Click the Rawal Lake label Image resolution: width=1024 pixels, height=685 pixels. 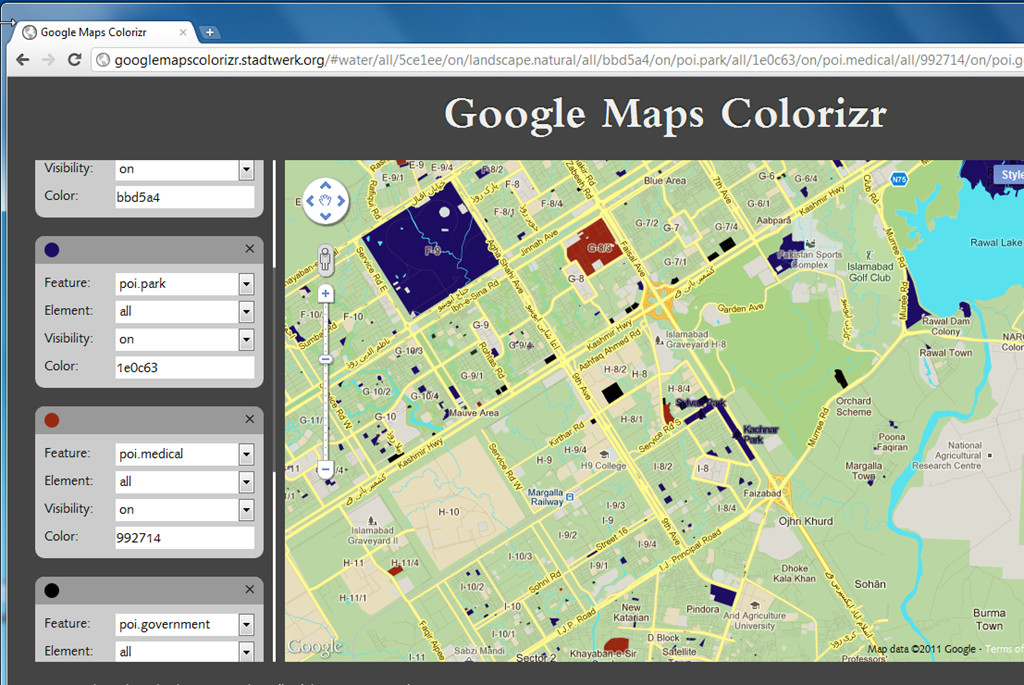(x=996, y=242)
